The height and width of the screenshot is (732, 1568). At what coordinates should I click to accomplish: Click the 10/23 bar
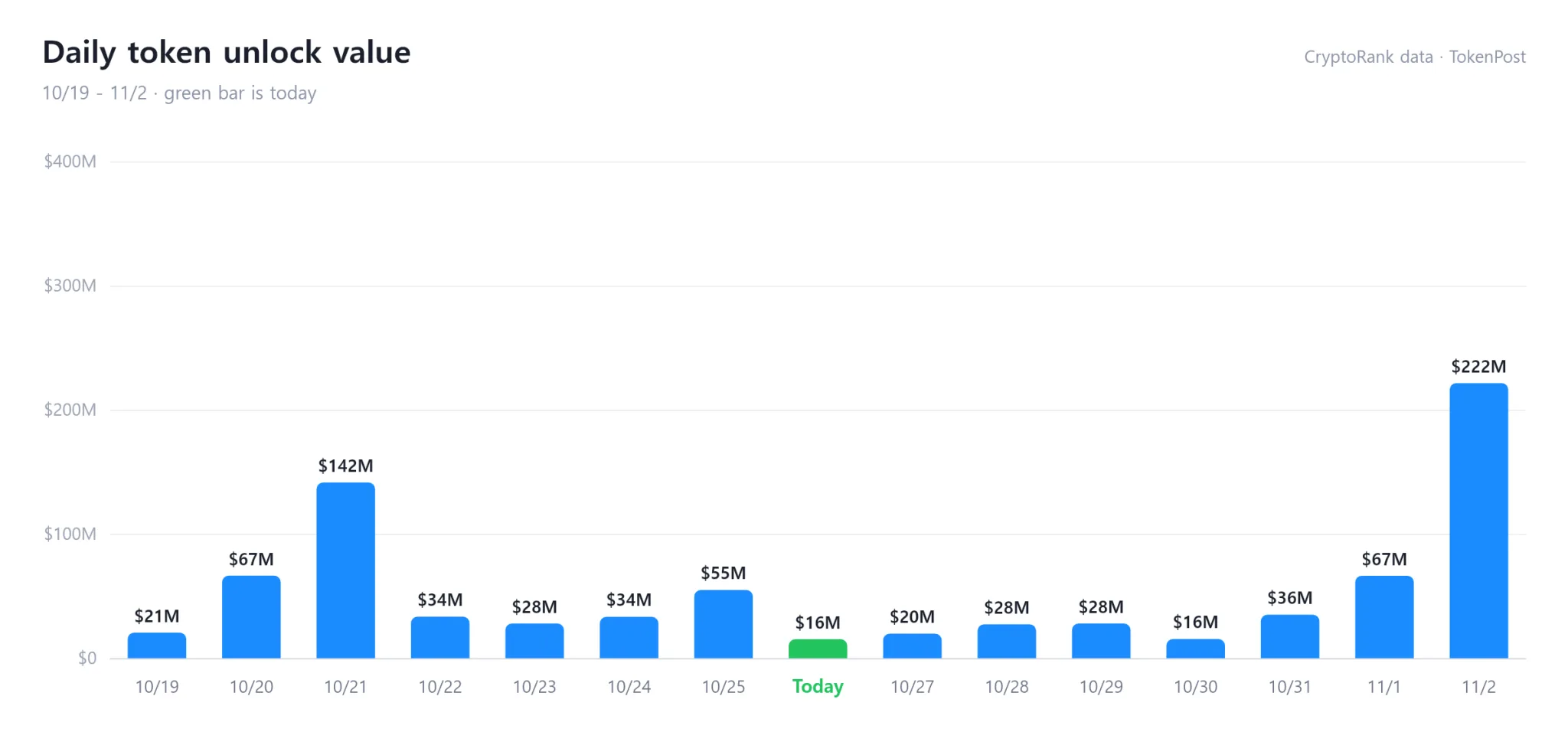(x=534, y=641)
